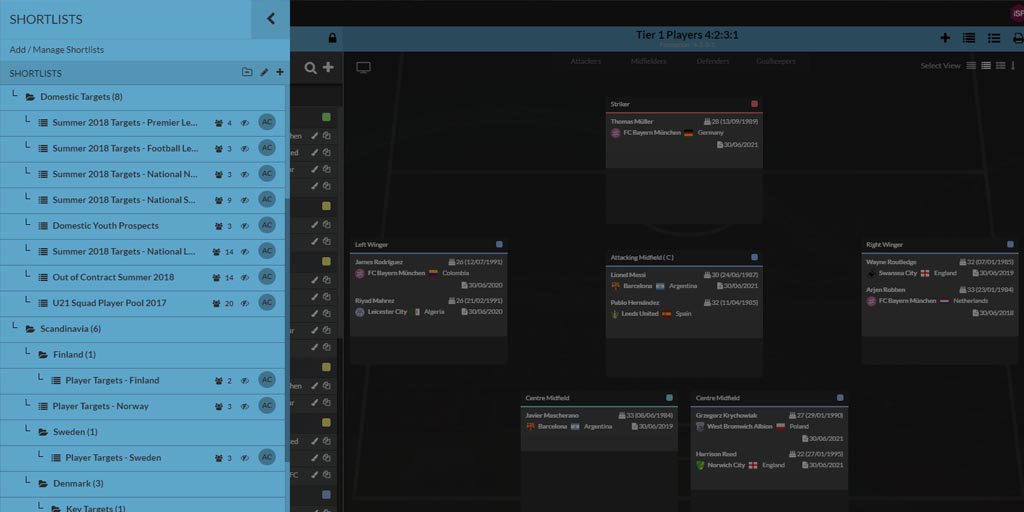Collapse the Shortlists side panel
Viewport: 1024px width, 512px height.
click(x=271, y=19)
